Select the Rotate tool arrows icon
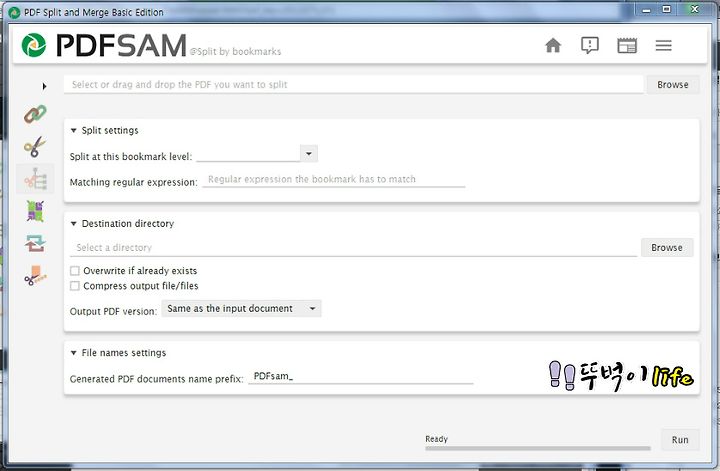 (x=35, y=243)
